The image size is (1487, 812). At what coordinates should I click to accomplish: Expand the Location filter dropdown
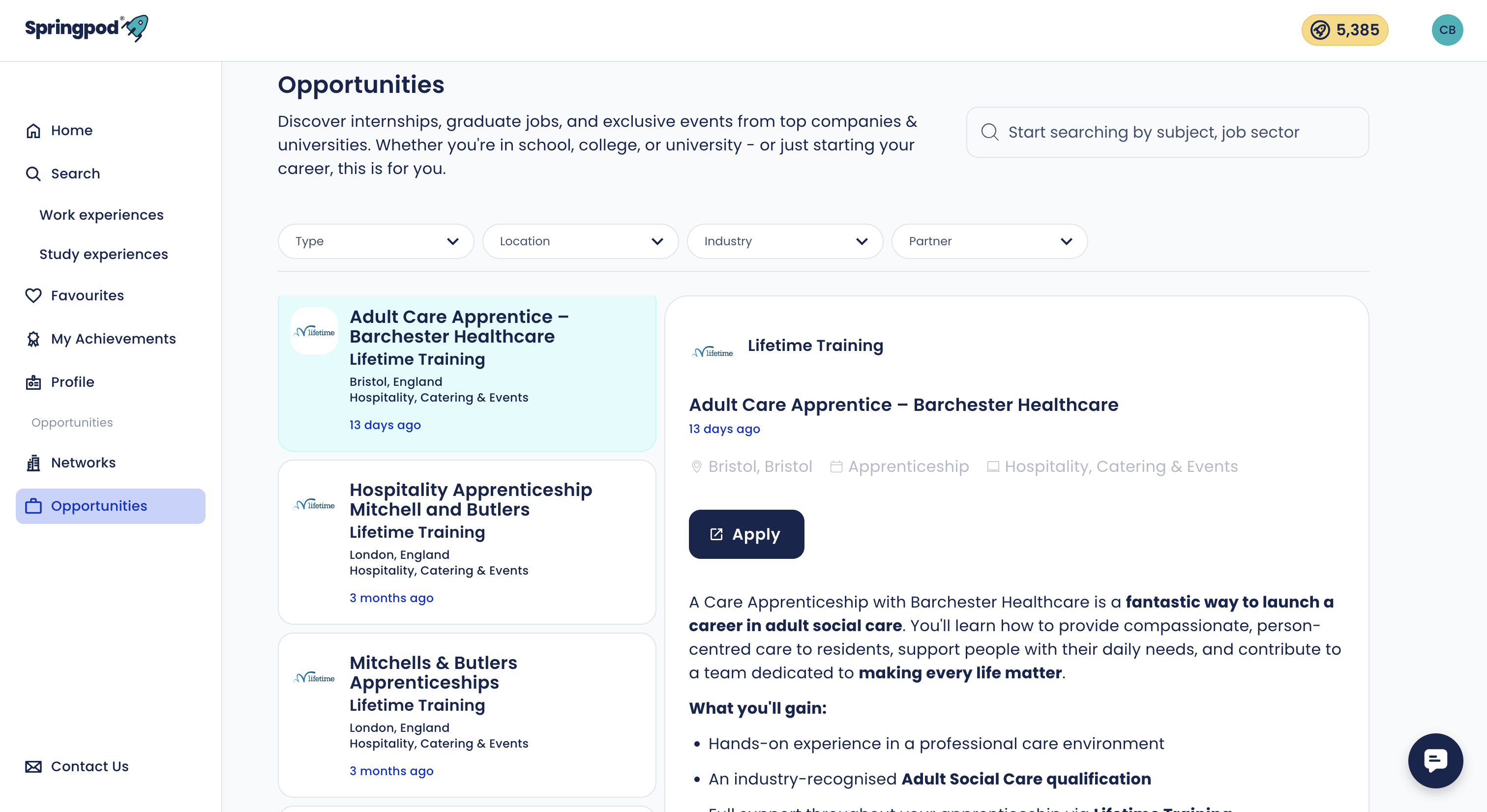click(x=580, y=241)
